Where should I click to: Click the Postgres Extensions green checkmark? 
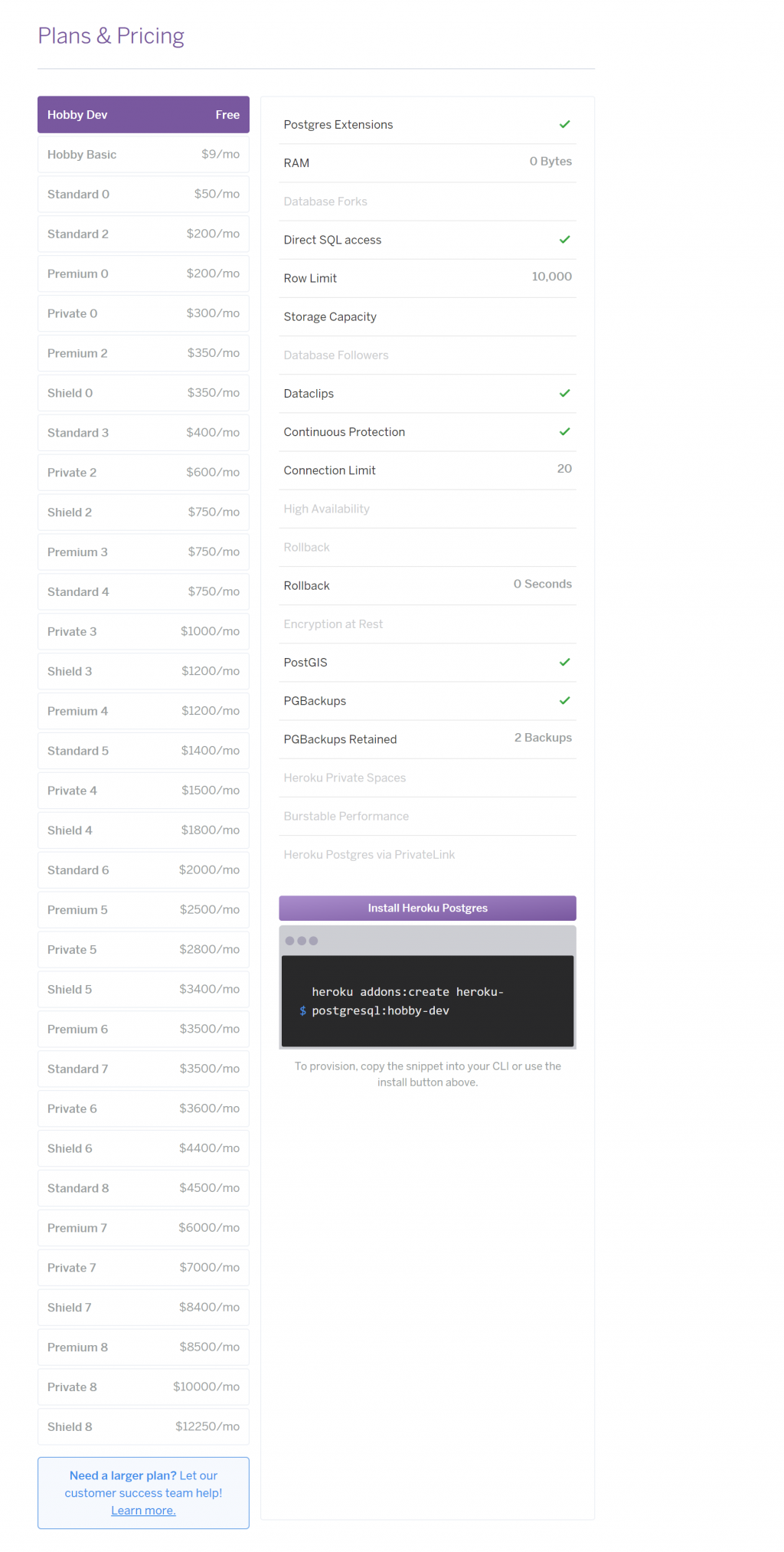pos(564,124)
